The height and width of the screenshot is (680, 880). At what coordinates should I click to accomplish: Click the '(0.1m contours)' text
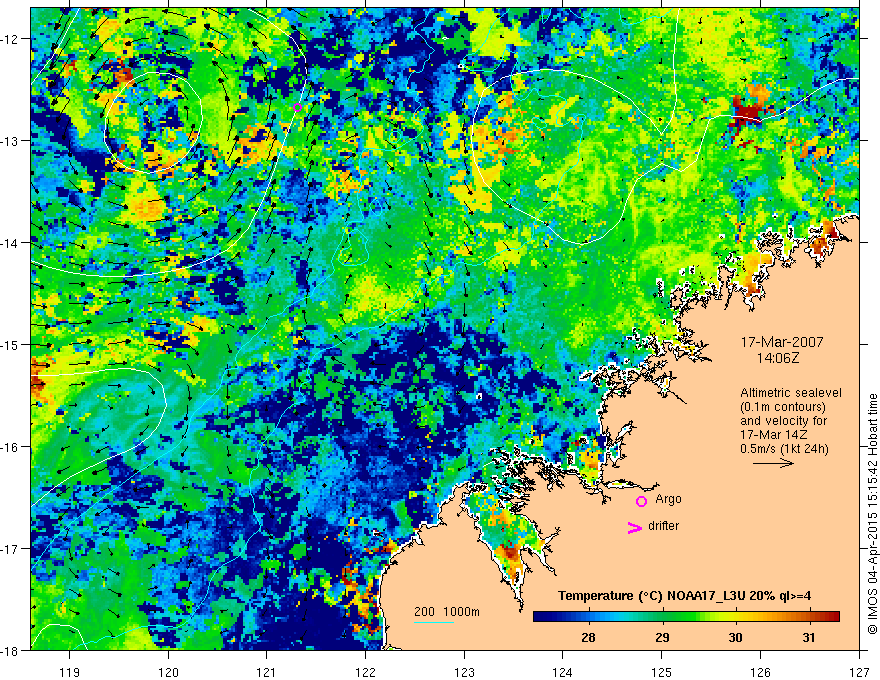[783, 407]
